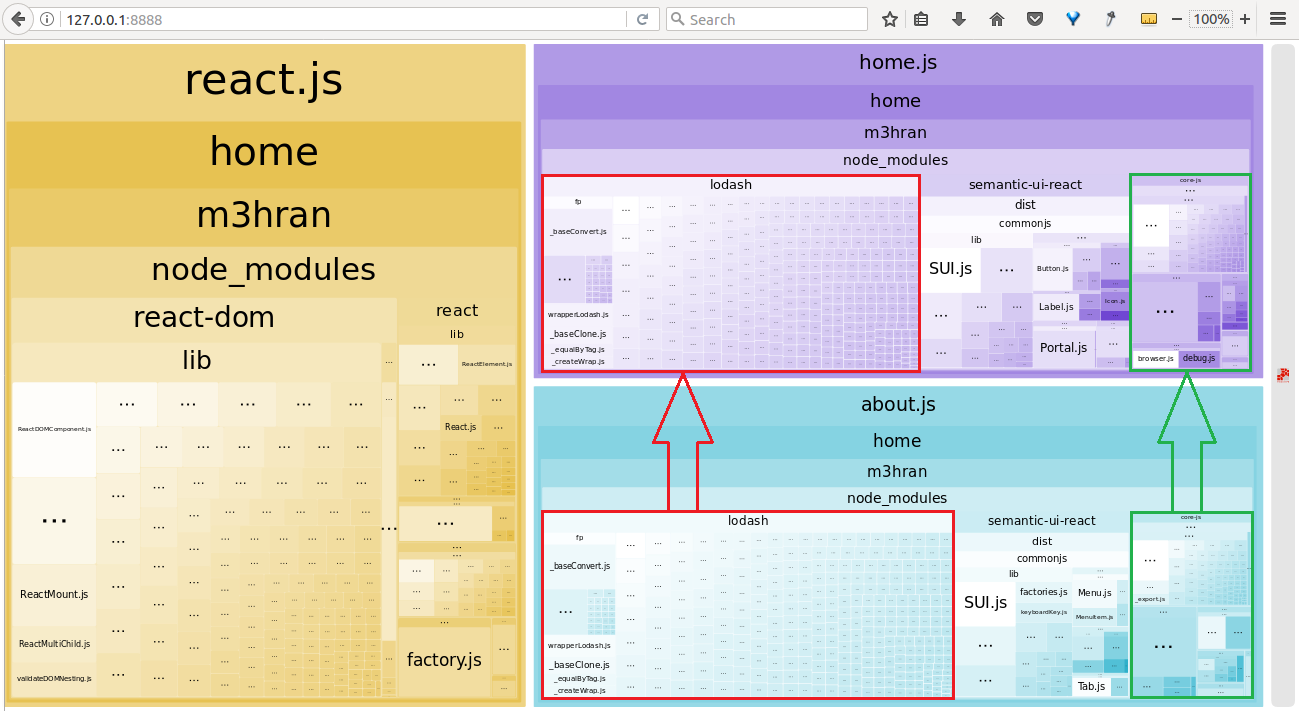Select the home.js bundle title
1299x711 pixels.
coord(898,62)
